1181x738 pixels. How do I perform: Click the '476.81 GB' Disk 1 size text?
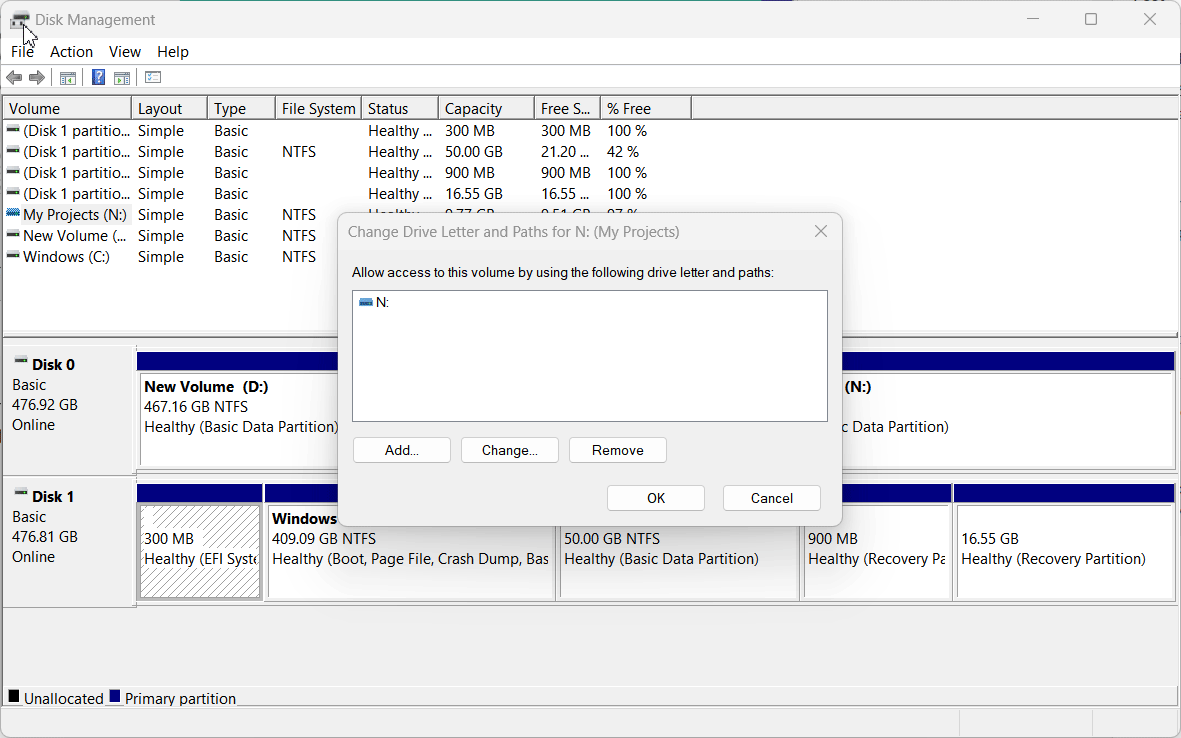tap(45, 536)
